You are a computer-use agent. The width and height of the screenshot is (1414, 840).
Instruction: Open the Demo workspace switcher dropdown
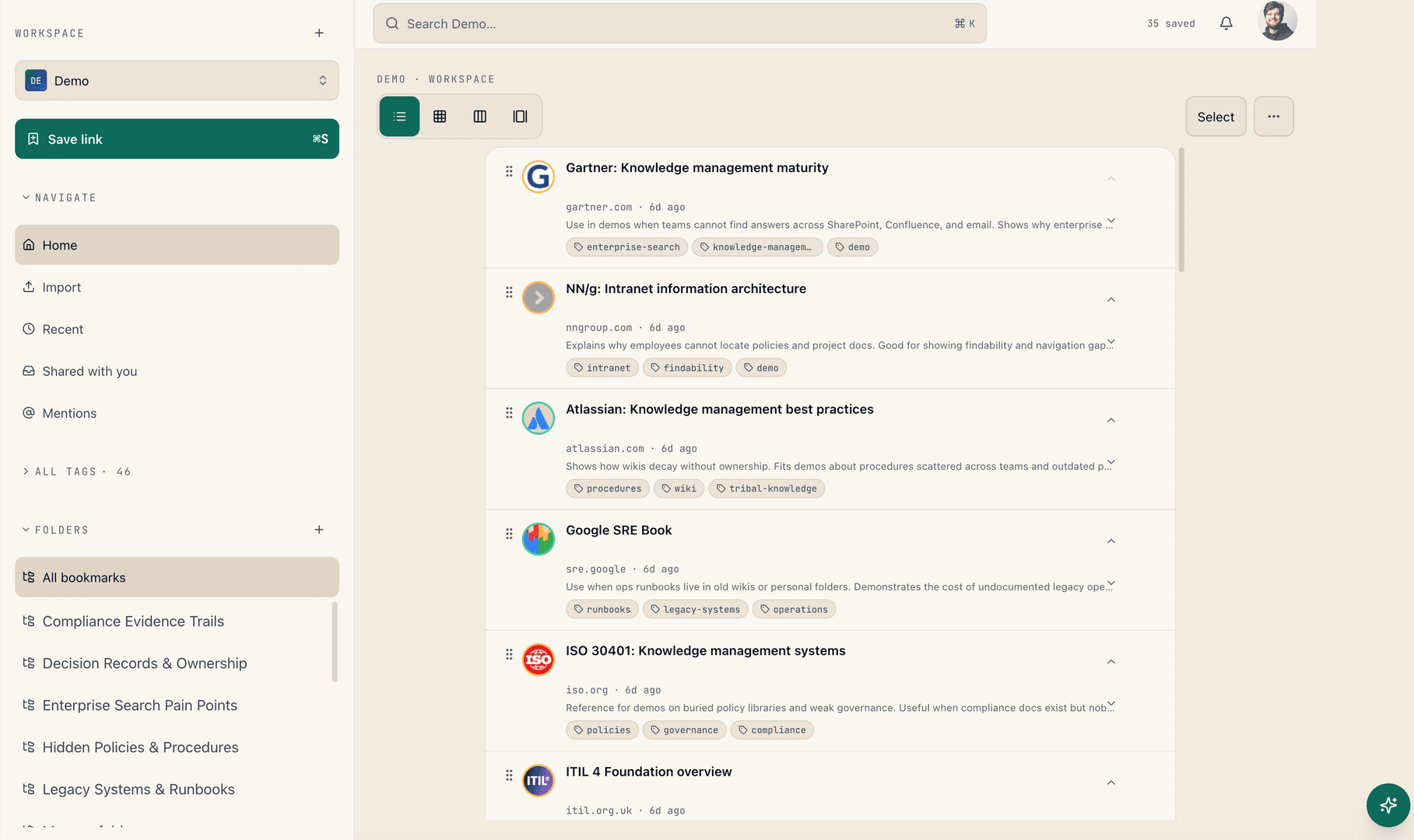coord(177,81)
